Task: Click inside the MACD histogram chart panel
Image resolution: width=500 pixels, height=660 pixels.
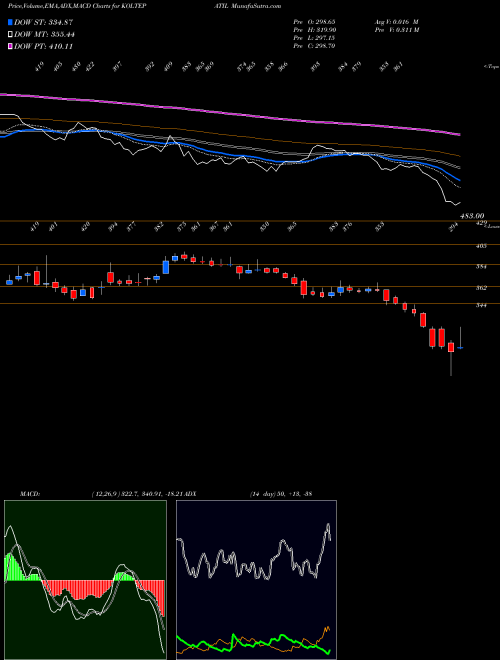Action: point(85,580)
